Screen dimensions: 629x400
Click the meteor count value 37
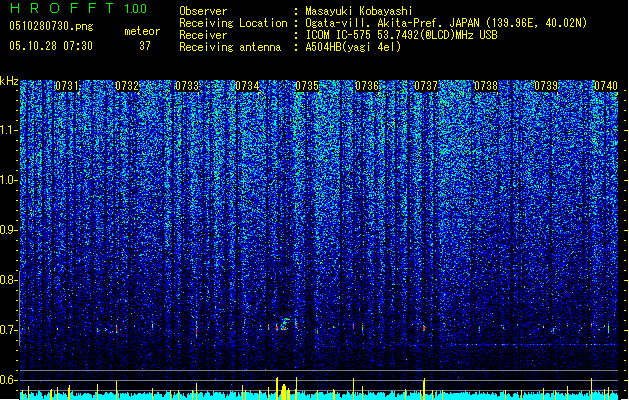pyautogui.click(x=145, y=46)
